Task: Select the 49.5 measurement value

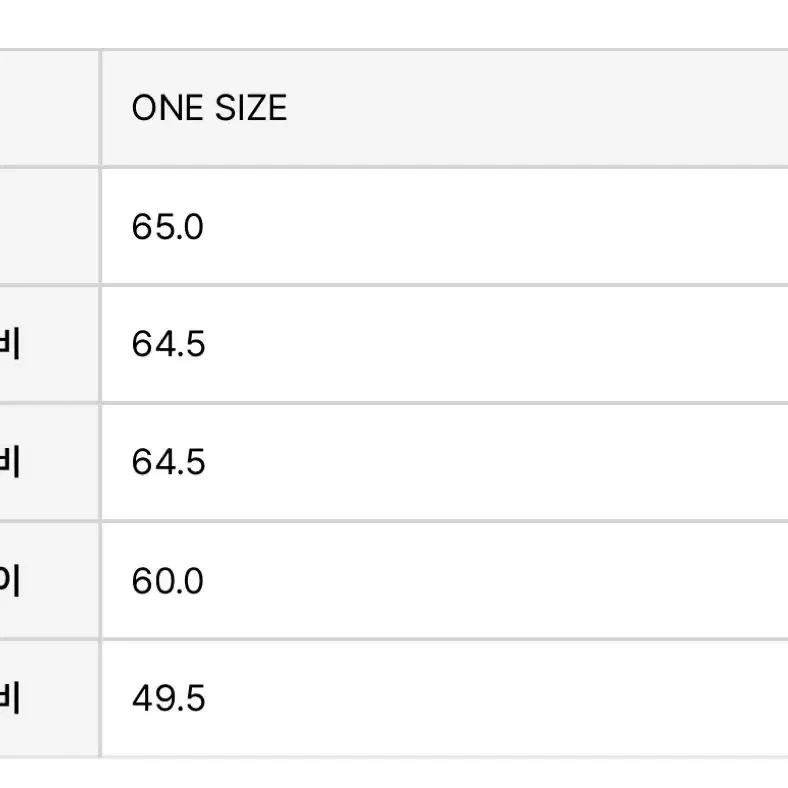Action: click(x=168, y=698)
